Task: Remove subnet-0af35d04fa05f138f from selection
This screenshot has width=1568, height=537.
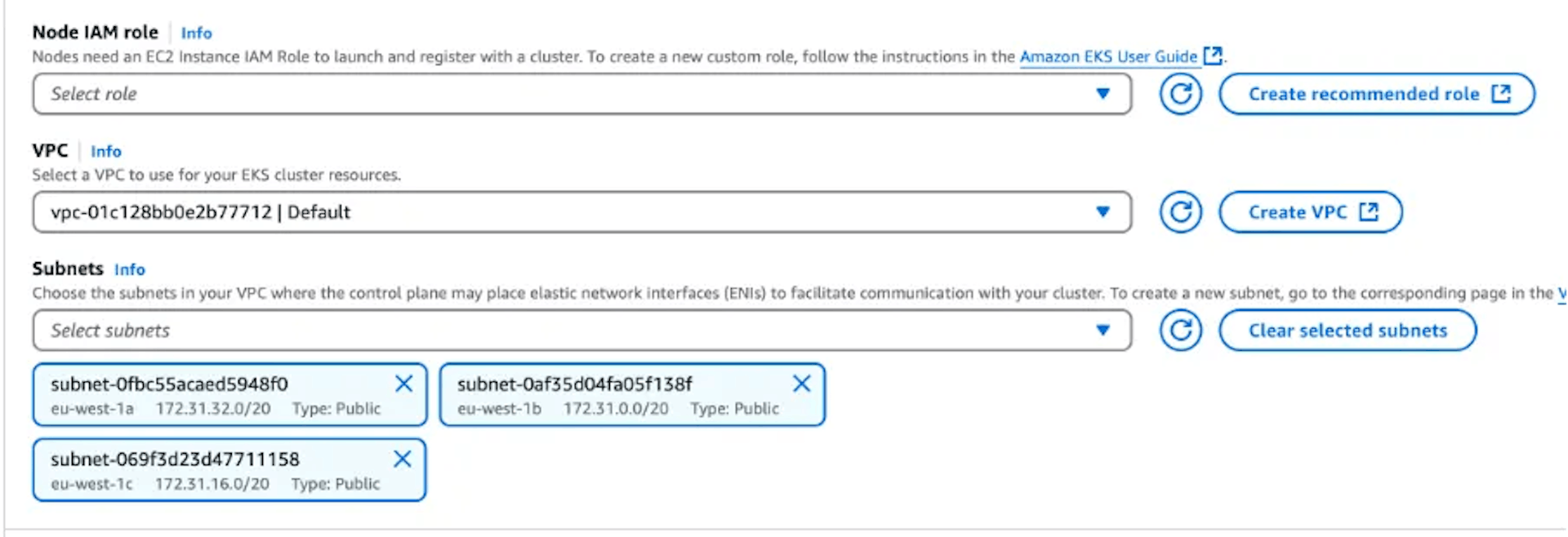Action: coord(802,384)
